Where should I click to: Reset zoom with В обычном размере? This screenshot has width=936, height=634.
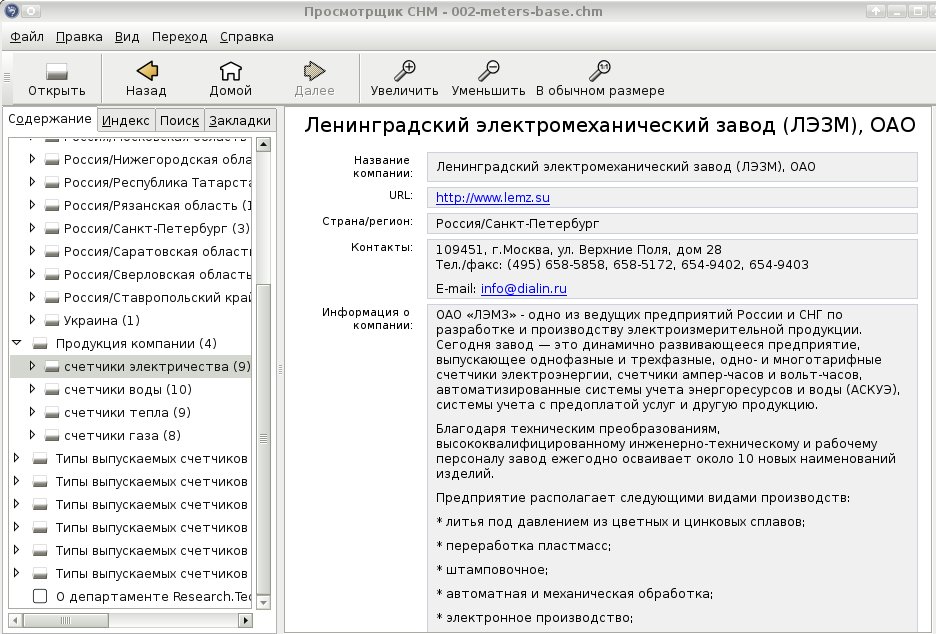tap(599, 70)
